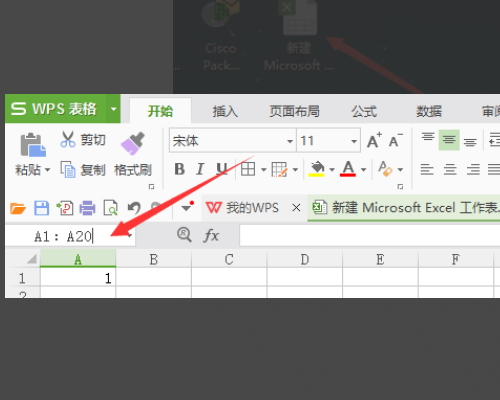500x400 pixels.
Task: Toggle Italic formatting
Action: [200, 169]
